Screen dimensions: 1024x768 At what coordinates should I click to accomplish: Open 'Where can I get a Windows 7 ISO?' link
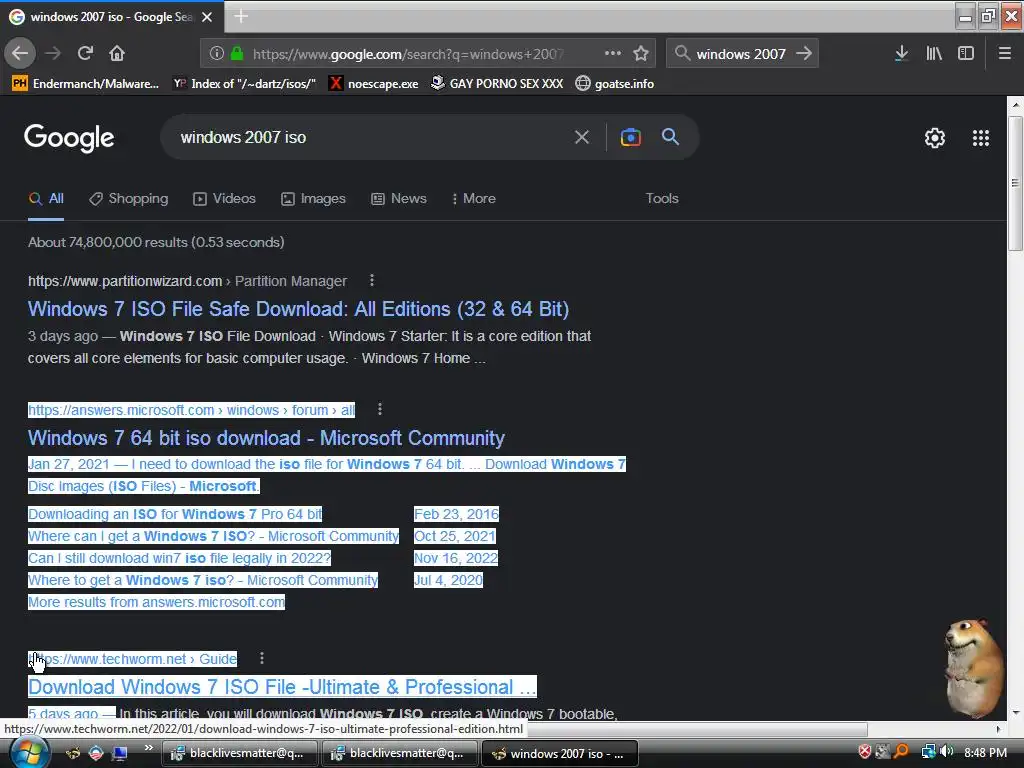pyautogui.click(x=214, y=536)
